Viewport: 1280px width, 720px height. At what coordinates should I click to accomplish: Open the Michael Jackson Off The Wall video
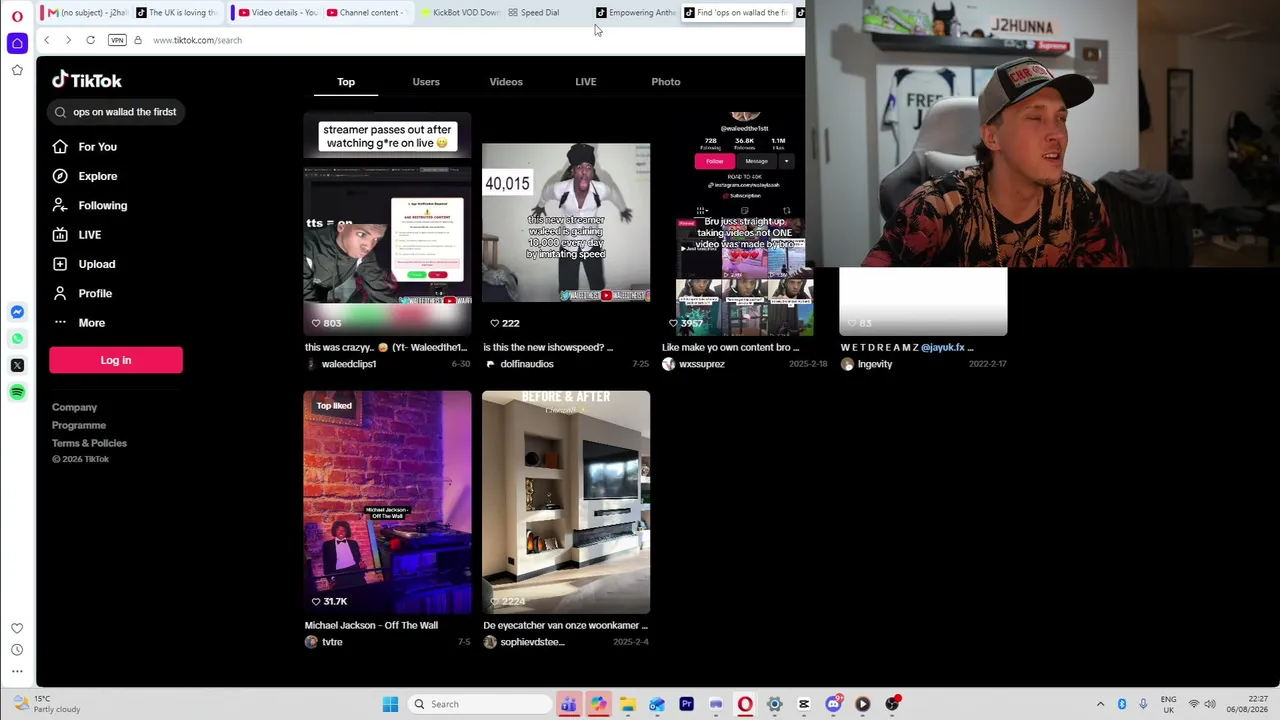[x=388, y=502]
